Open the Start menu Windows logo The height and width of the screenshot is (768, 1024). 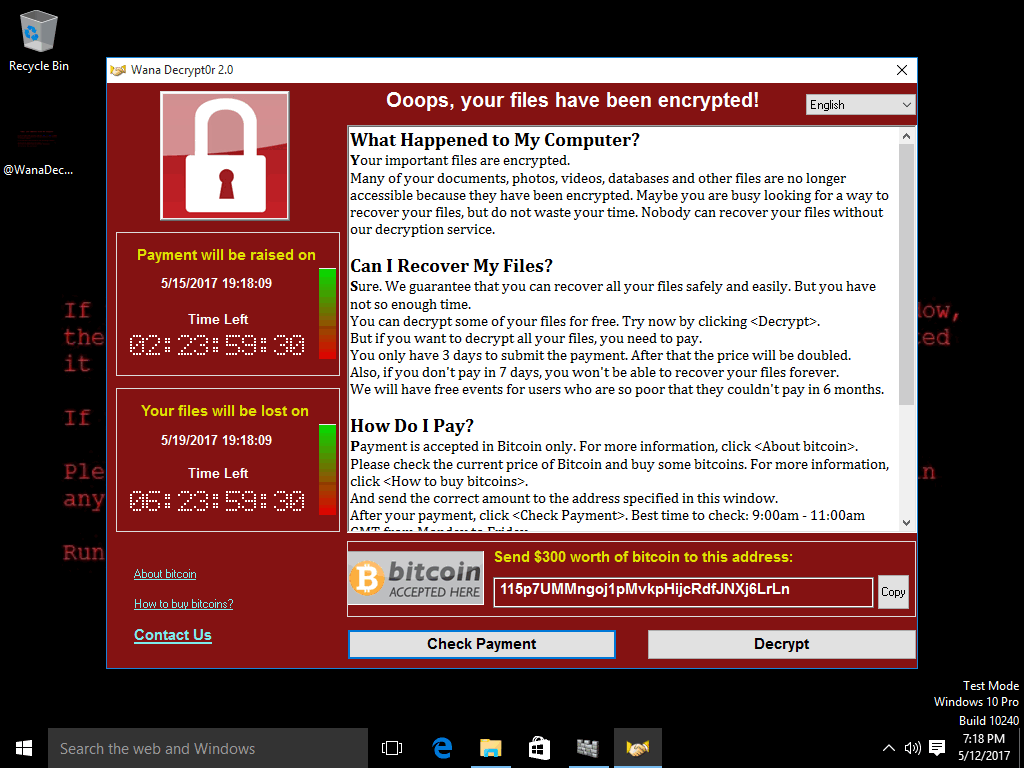(24, 748)
